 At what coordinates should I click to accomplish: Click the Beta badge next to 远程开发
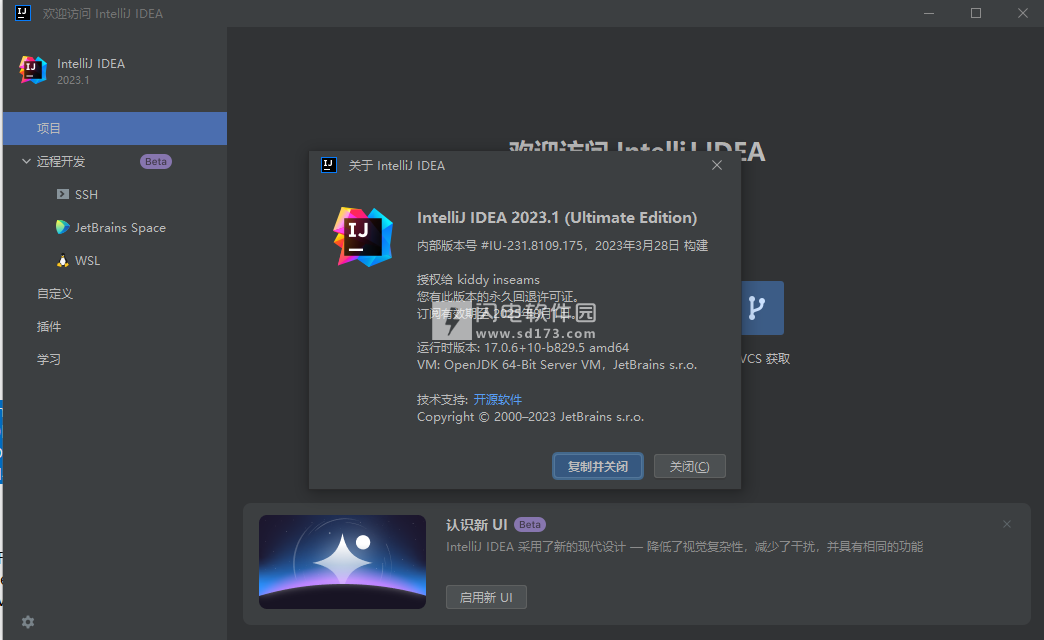click(x=156, y=161)
